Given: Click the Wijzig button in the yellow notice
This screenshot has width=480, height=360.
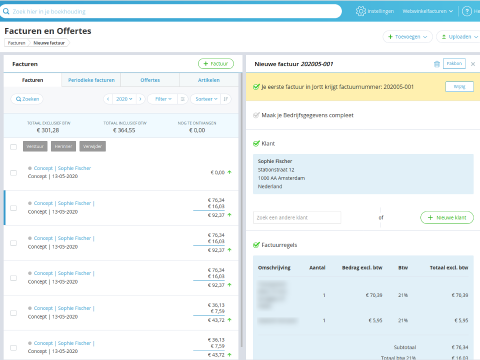Looking at the screenshot, I should (459, 87).
